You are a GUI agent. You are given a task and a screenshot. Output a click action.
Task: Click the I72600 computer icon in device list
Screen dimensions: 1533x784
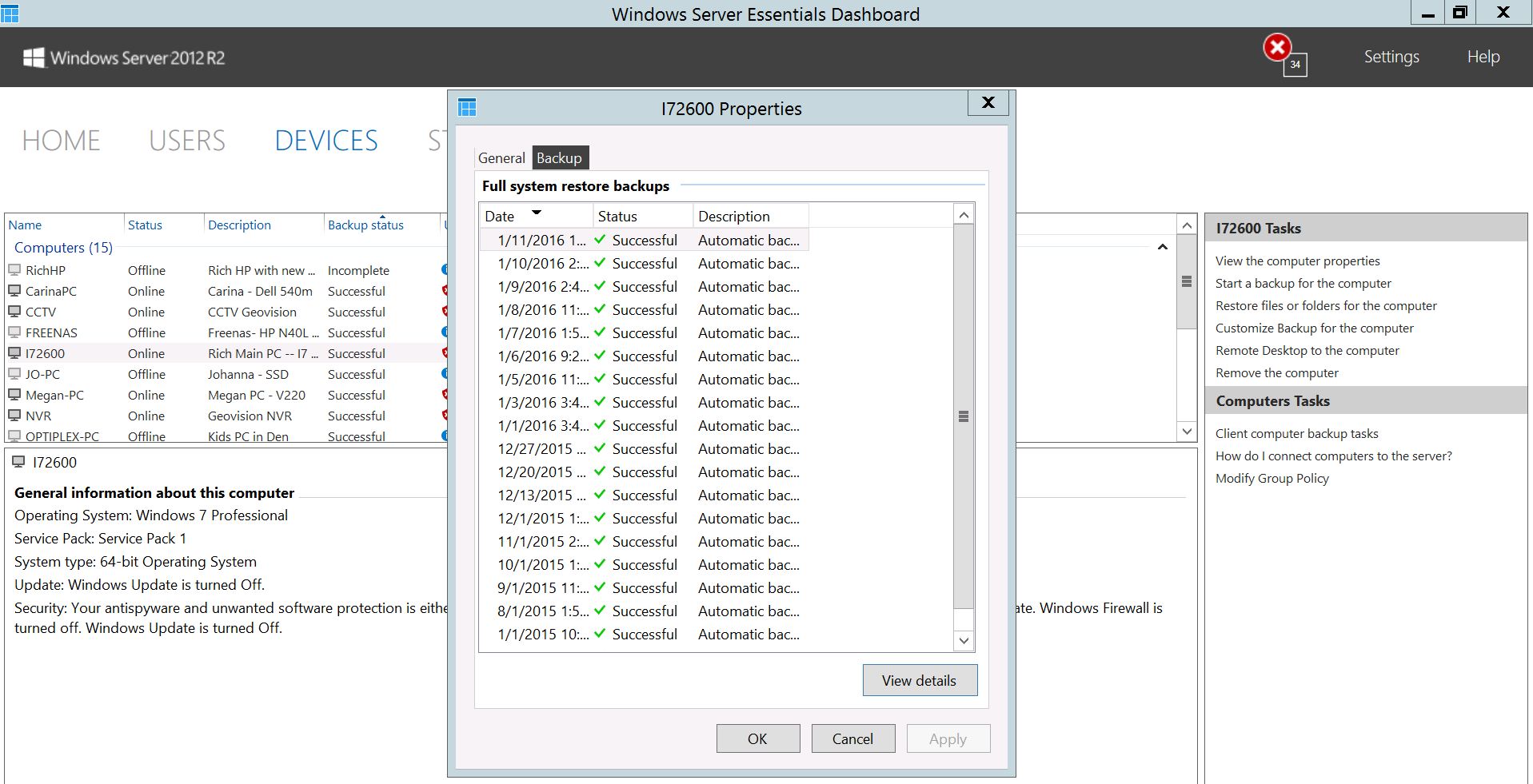tap(14, 353)
